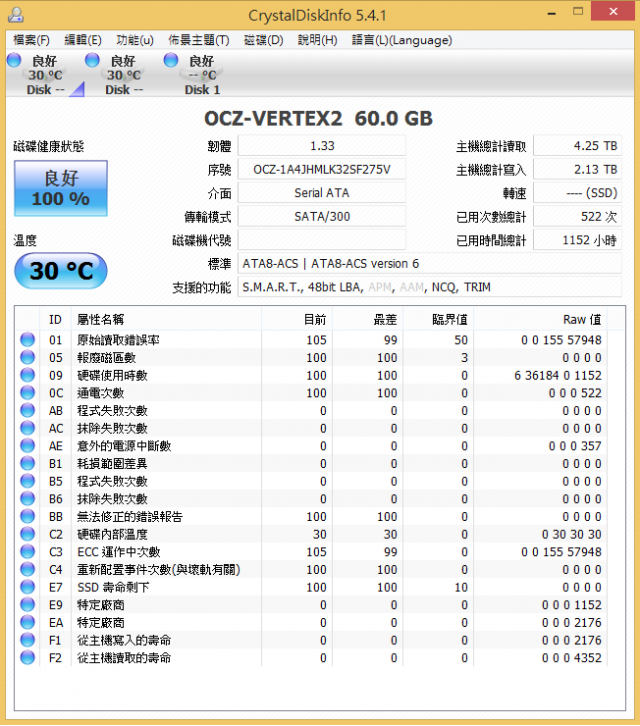Image resolution: width=640 pixels, height=726 pixels.
Task: Click status orb for attribute 01 原始讀取錯誤率
Action: 27,339
